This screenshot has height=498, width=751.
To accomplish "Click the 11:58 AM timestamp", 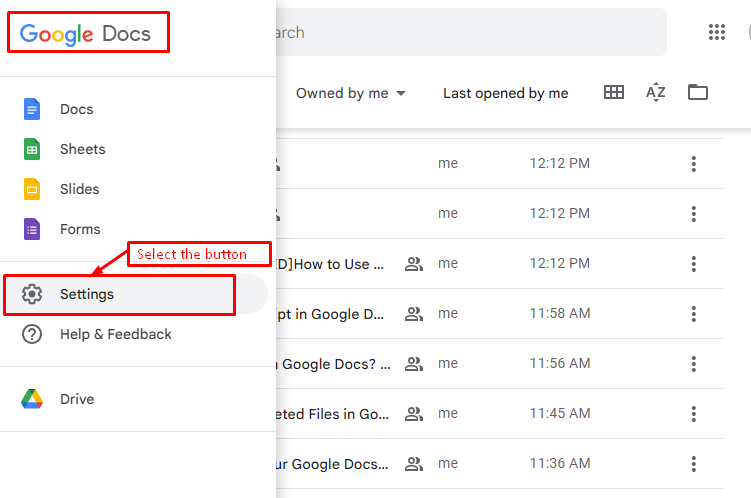I will click(x=560, y=313).
